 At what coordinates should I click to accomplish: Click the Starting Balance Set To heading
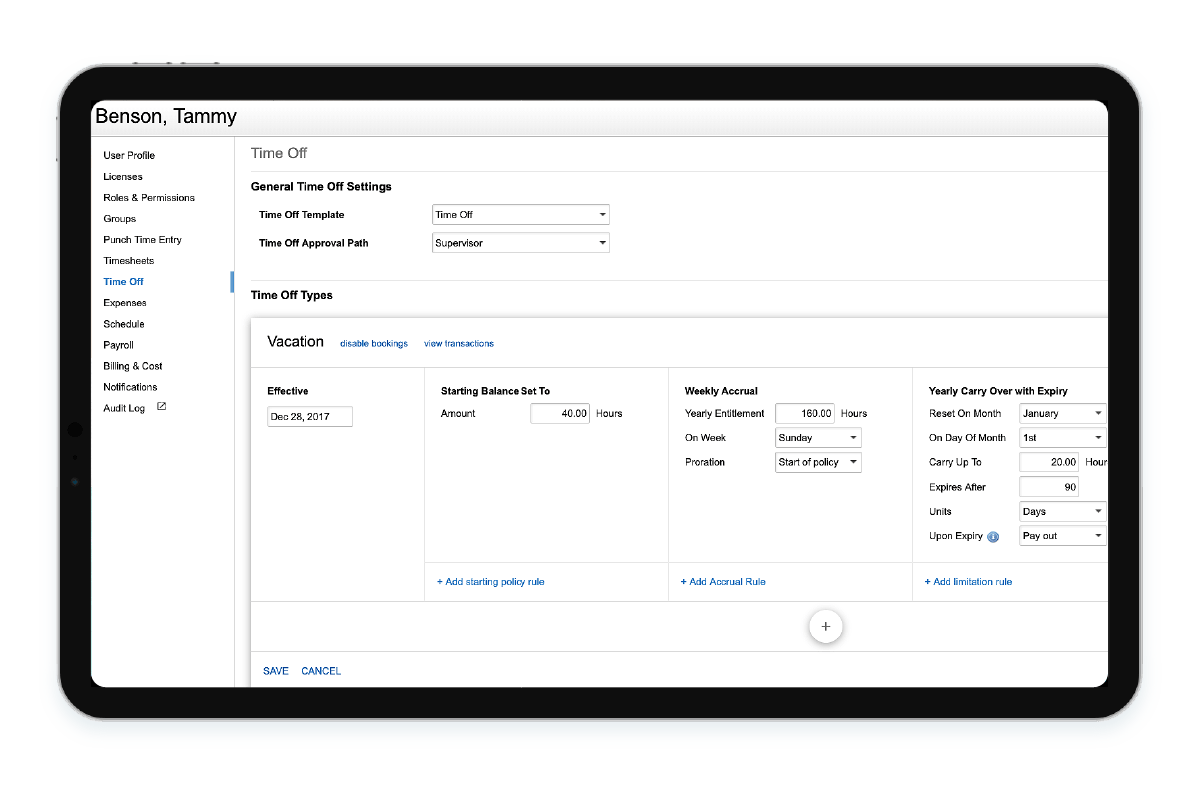[495, 391]
